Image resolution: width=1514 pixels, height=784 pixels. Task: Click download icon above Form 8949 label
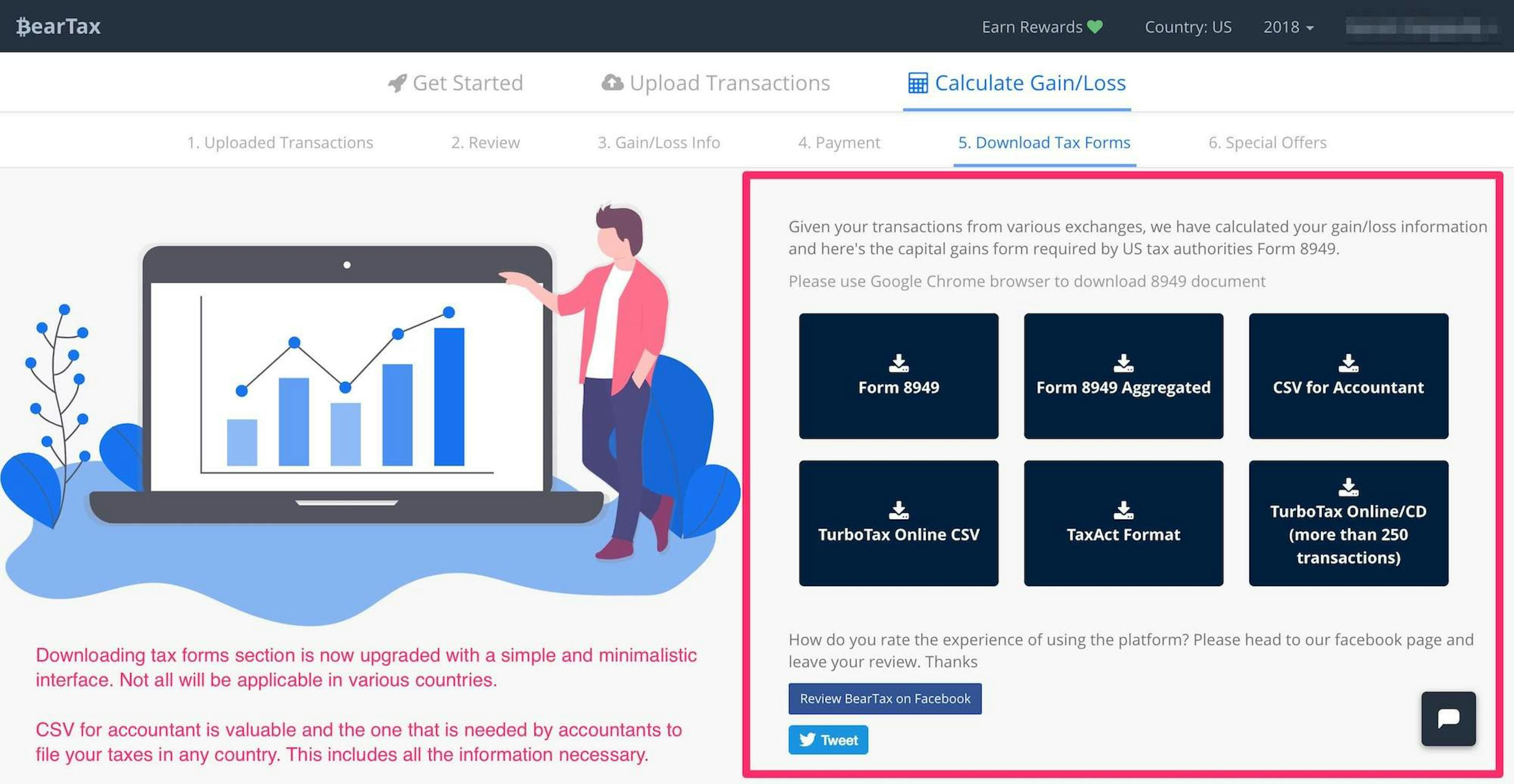(x=899, y=363)
